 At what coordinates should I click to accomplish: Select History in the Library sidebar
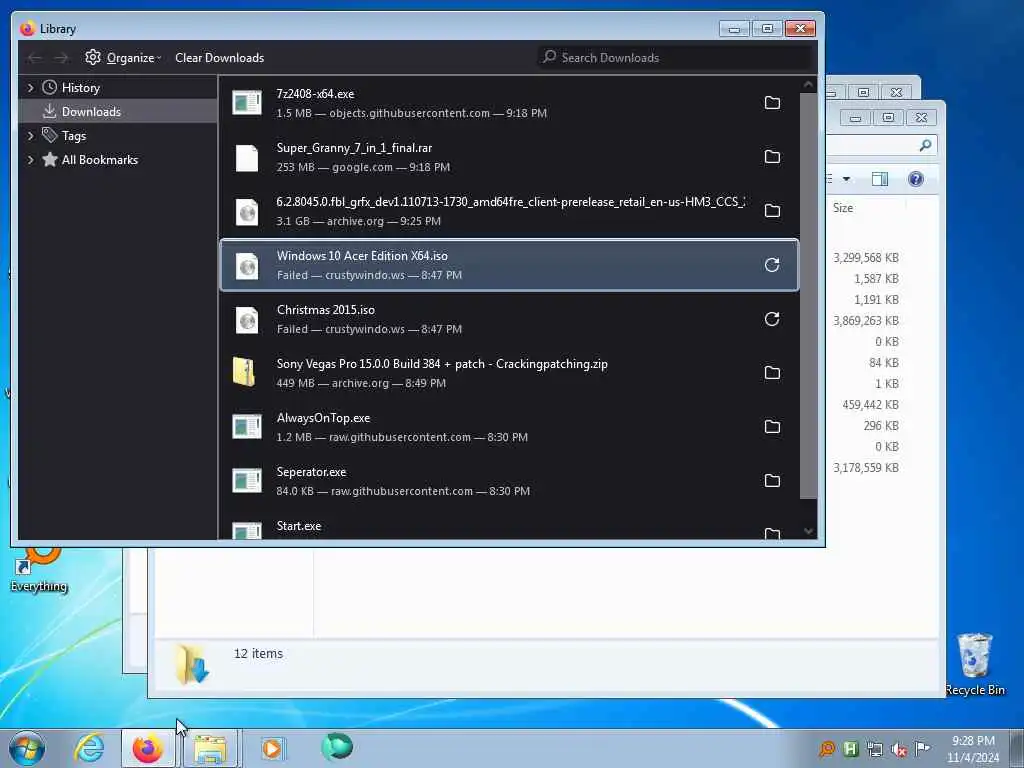(x=118, y=88)
